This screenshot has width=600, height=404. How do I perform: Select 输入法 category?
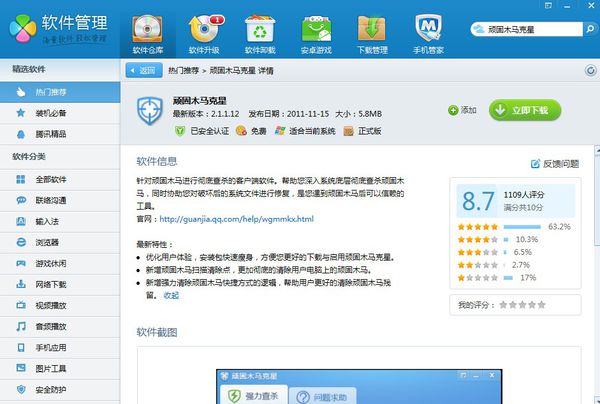[60, 222]
